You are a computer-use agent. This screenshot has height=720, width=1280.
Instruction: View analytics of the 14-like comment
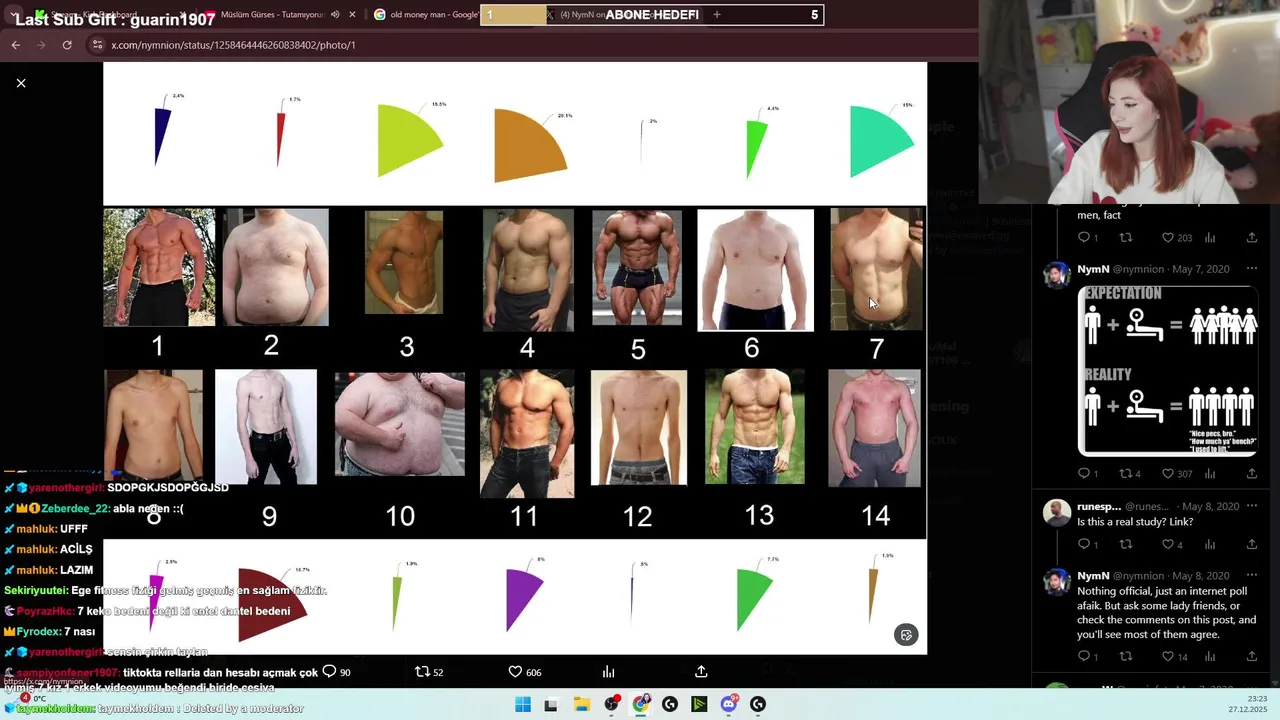point(1210,657)
